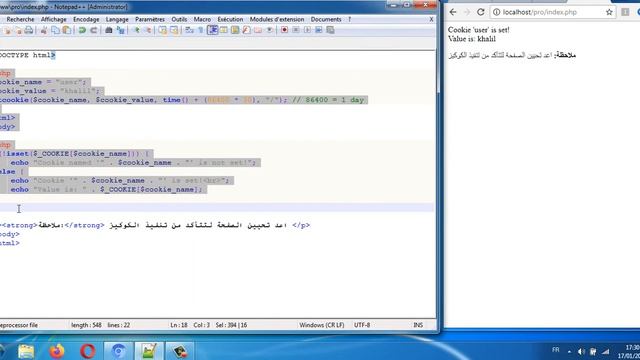Click the Paste clipboard toolbar icon

(67, 30)
